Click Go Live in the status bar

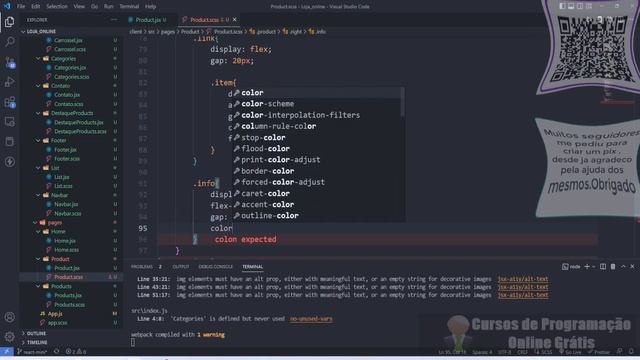[x=570, y=352]
